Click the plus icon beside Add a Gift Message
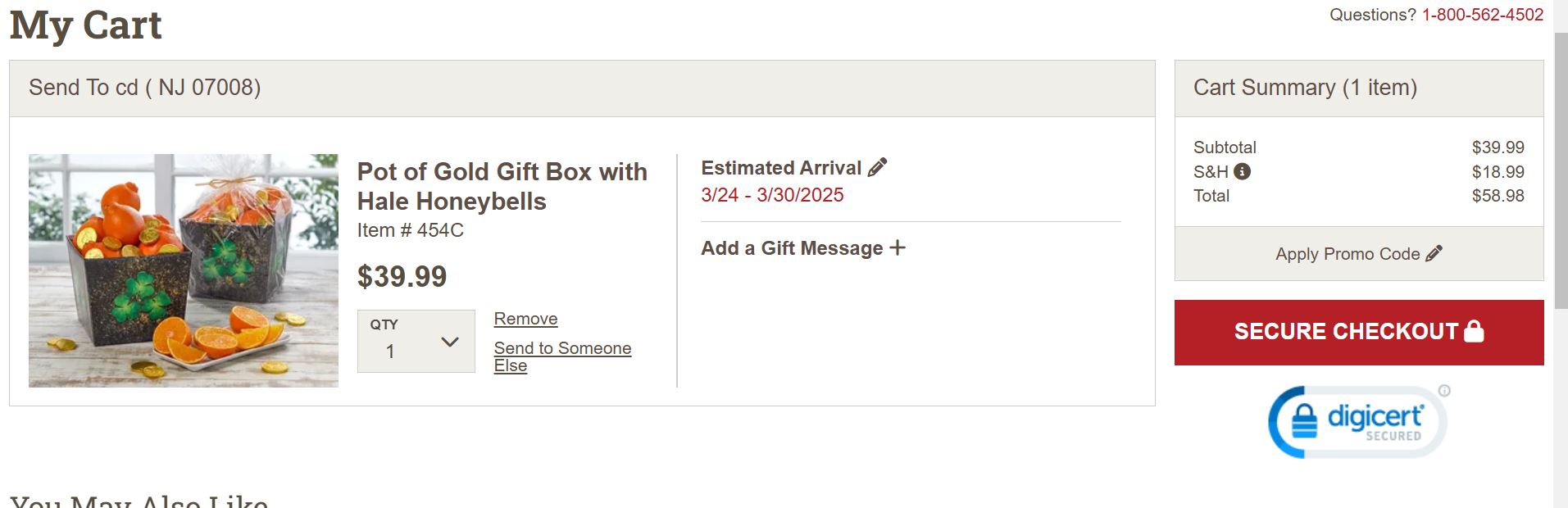 point(898,247)
